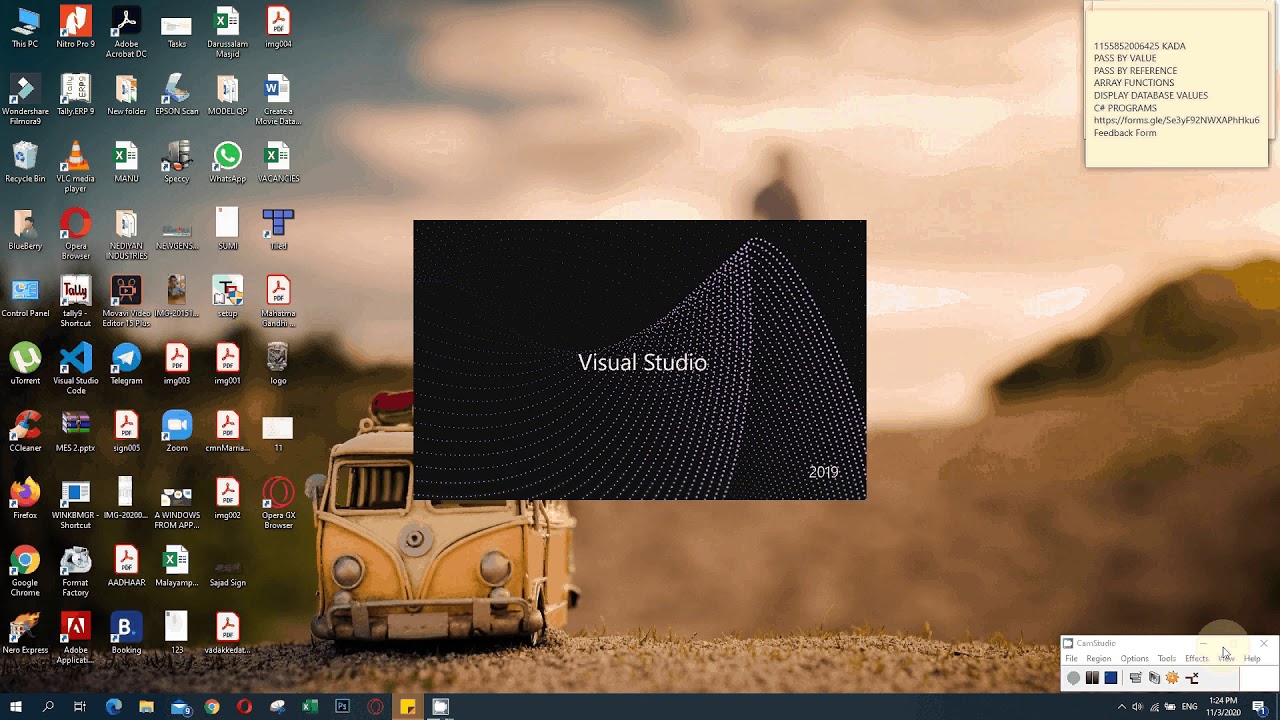Select the Format Factory desktop icon

click(x=76, y=570)
